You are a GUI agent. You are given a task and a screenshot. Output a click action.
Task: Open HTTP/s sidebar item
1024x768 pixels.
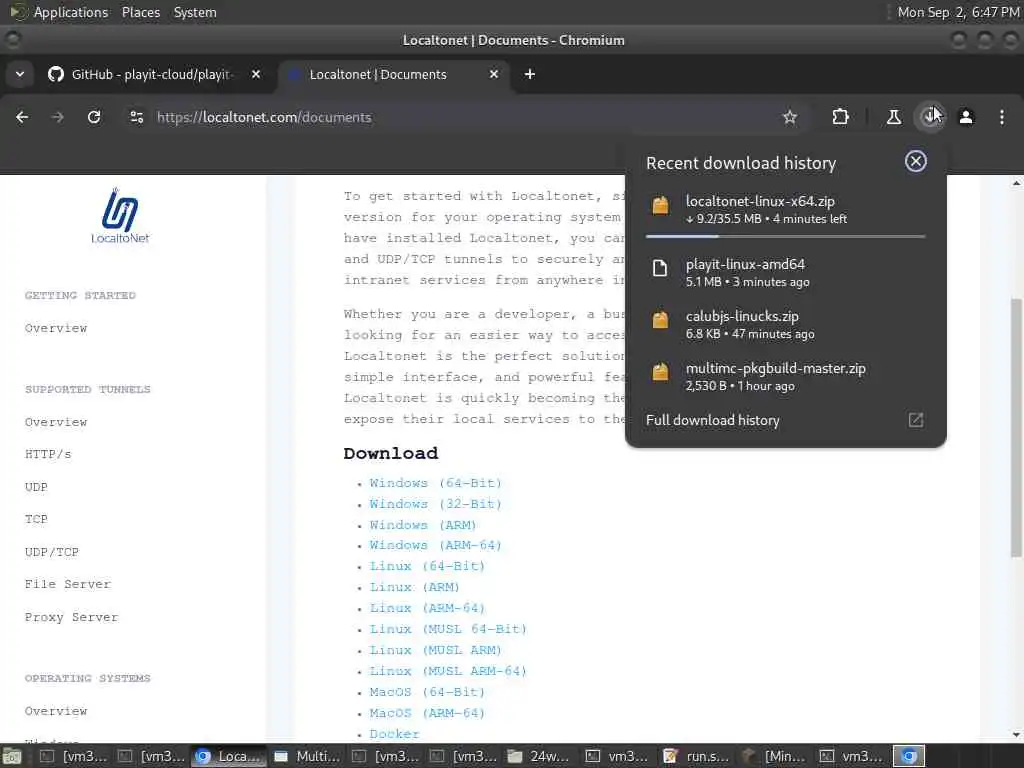pyautogui.click(x=48, y=454)
